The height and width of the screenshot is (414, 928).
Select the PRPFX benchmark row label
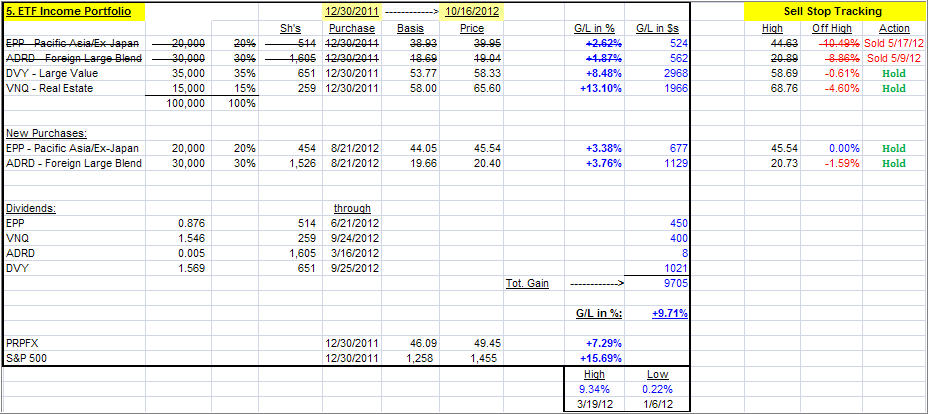pyautogui.click(x=21, y=343)
